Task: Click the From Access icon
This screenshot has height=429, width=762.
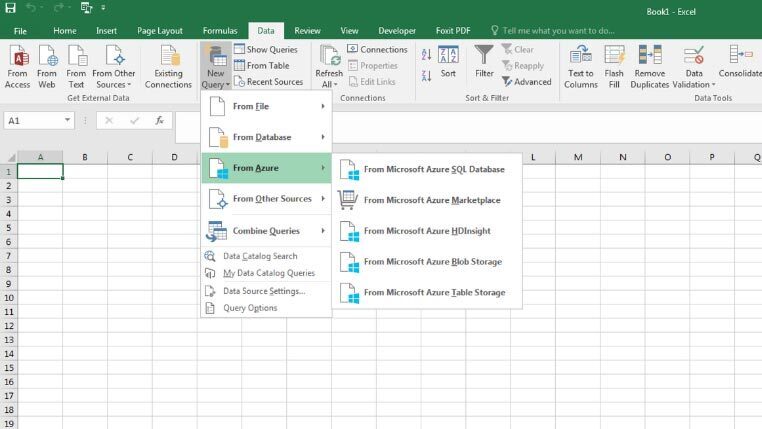Action: tap(18, 58)
